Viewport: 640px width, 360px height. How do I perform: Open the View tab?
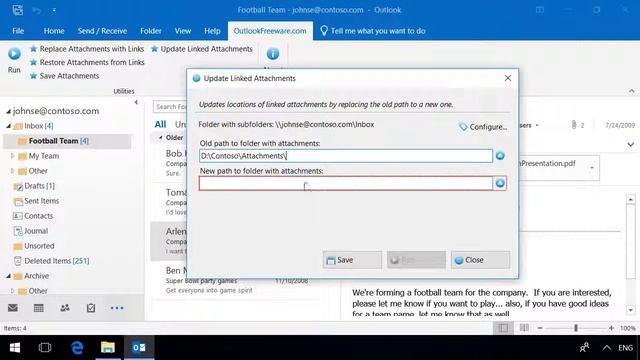pos(182,31)
